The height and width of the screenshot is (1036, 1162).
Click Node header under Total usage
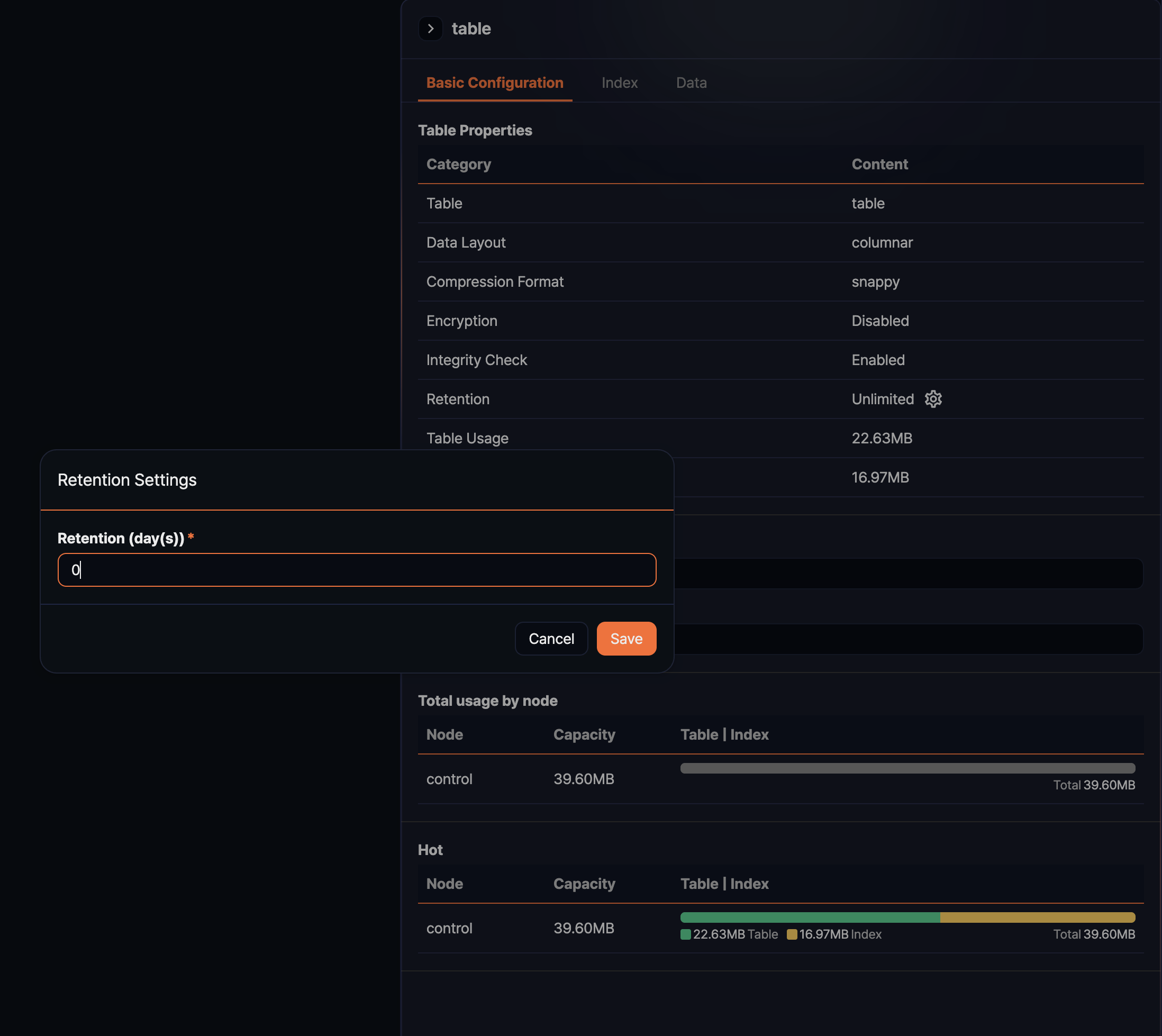click(x=444, y=734)
